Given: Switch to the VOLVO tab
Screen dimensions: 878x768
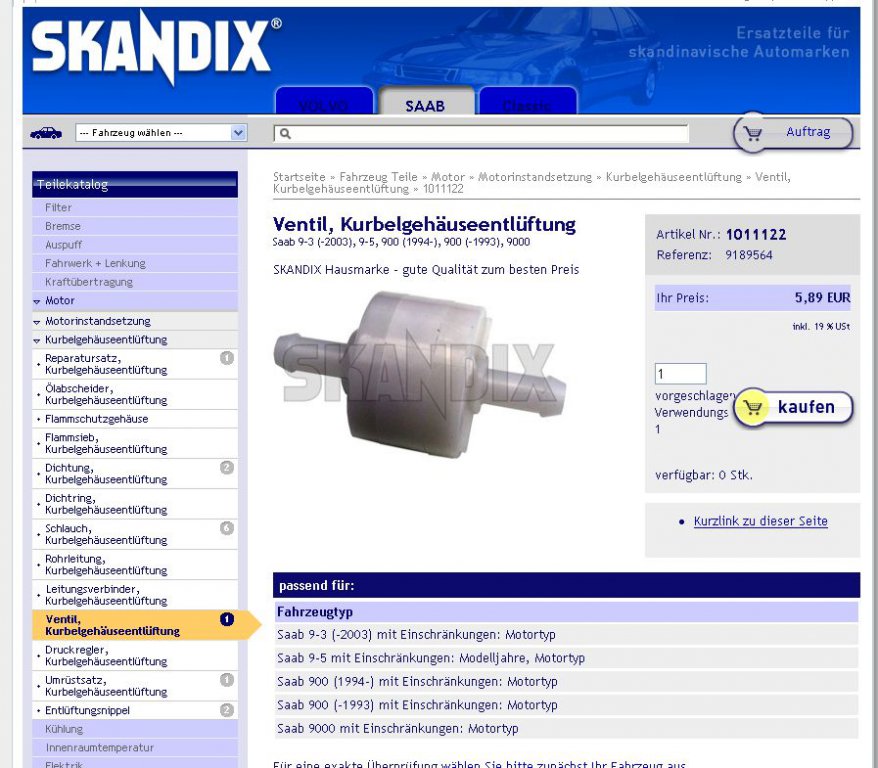Looking at the screenshot, I should click(324, 101).
